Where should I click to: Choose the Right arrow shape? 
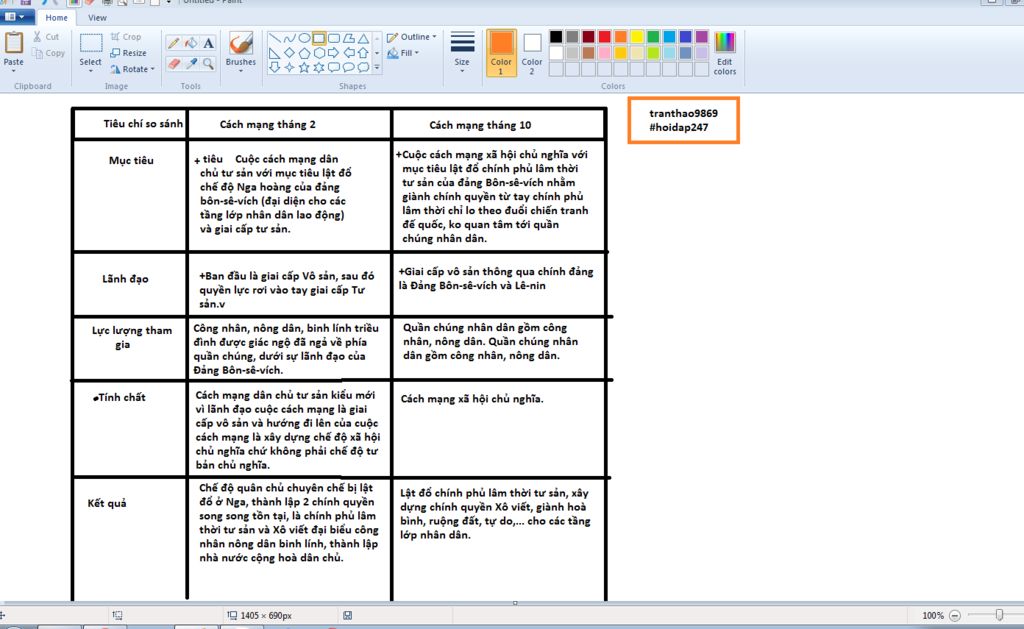(334, 53)
